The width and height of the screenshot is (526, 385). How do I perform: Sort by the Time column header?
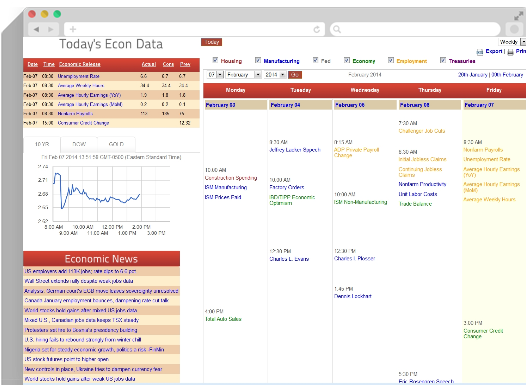click(49, 64)
